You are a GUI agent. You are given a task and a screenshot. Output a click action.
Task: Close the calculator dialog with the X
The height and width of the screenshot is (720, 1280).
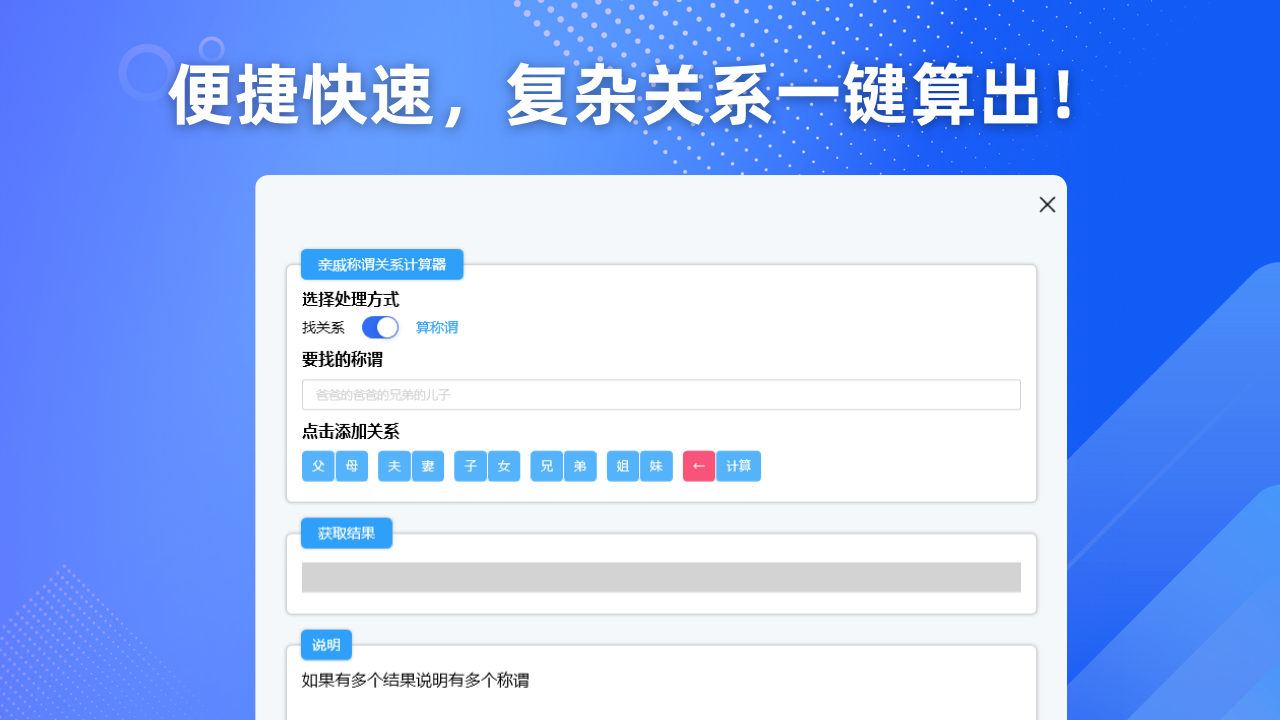[x=1047, y=205]
